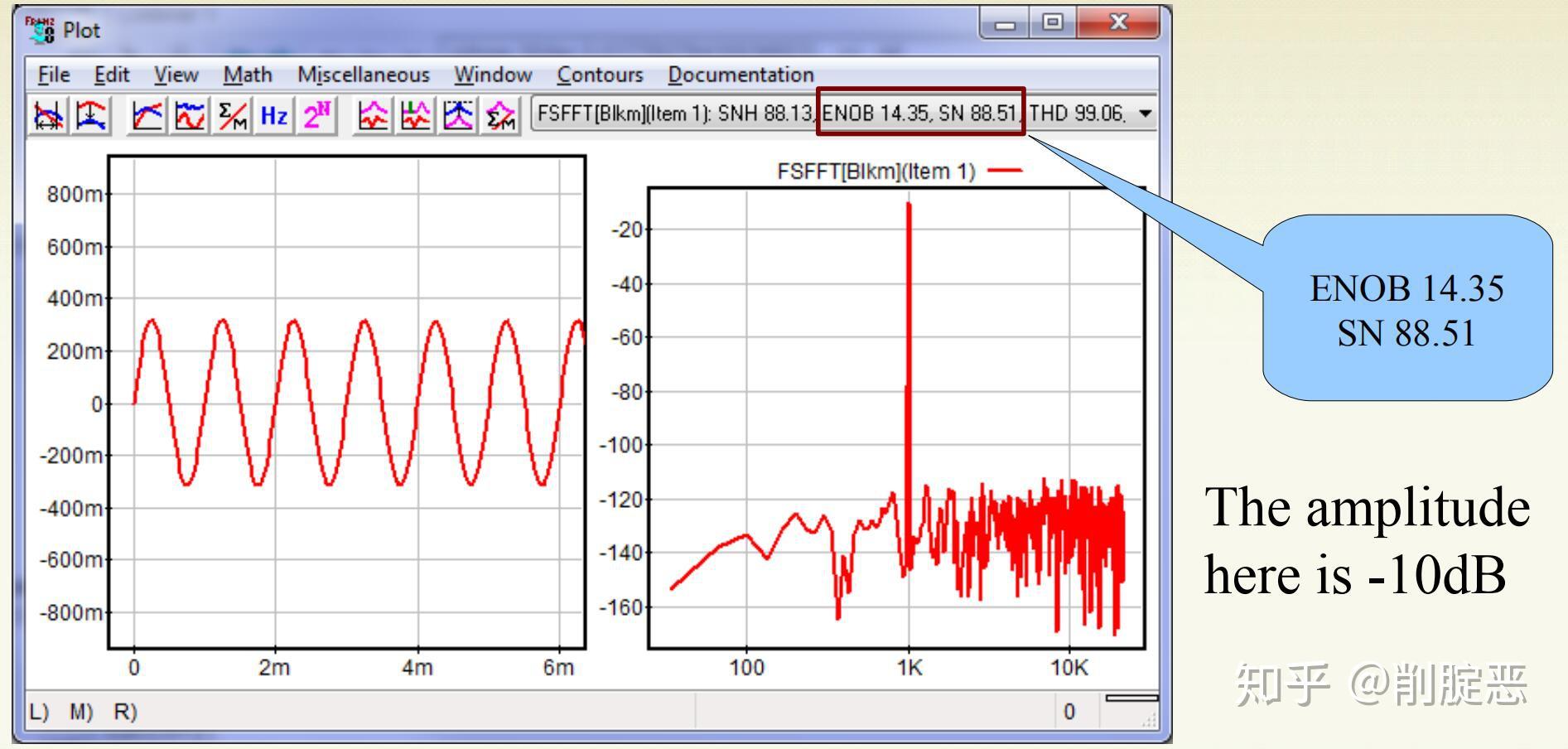Viewport: 1568px width, 749px height.
Task: Click the vertical cursor delta toolbar icon
Action: (x=92, y=115)
